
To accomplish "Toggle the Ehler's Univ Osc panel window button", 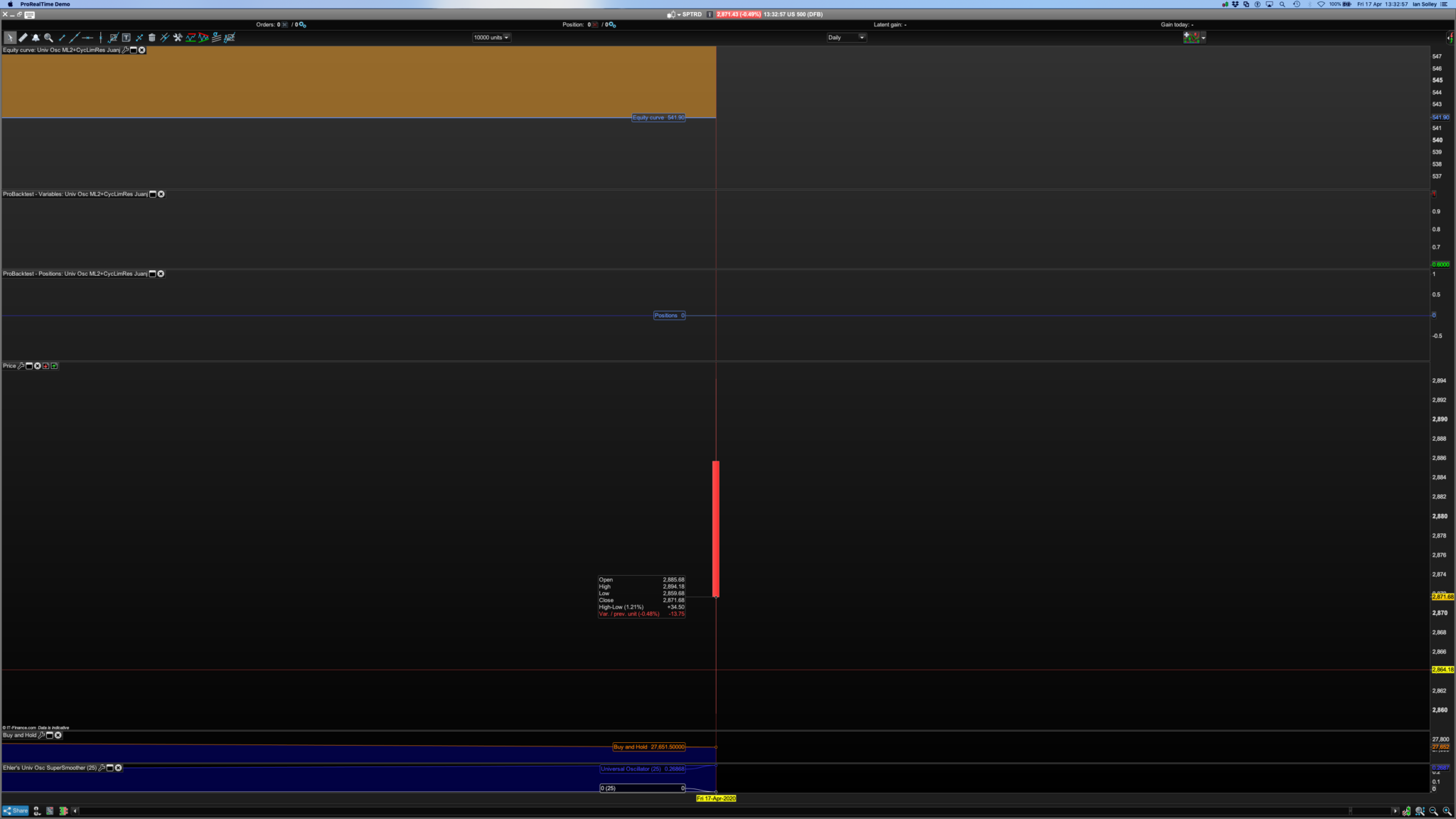I will coord(109,768).
